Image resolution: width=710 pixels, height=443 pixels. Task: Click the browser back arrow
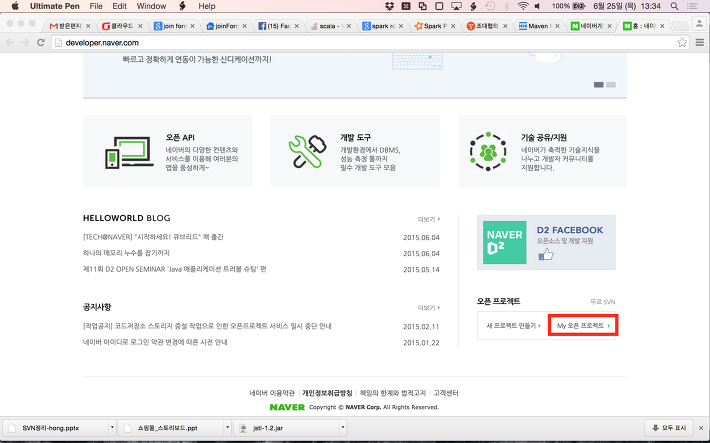(x=10, y=43)
